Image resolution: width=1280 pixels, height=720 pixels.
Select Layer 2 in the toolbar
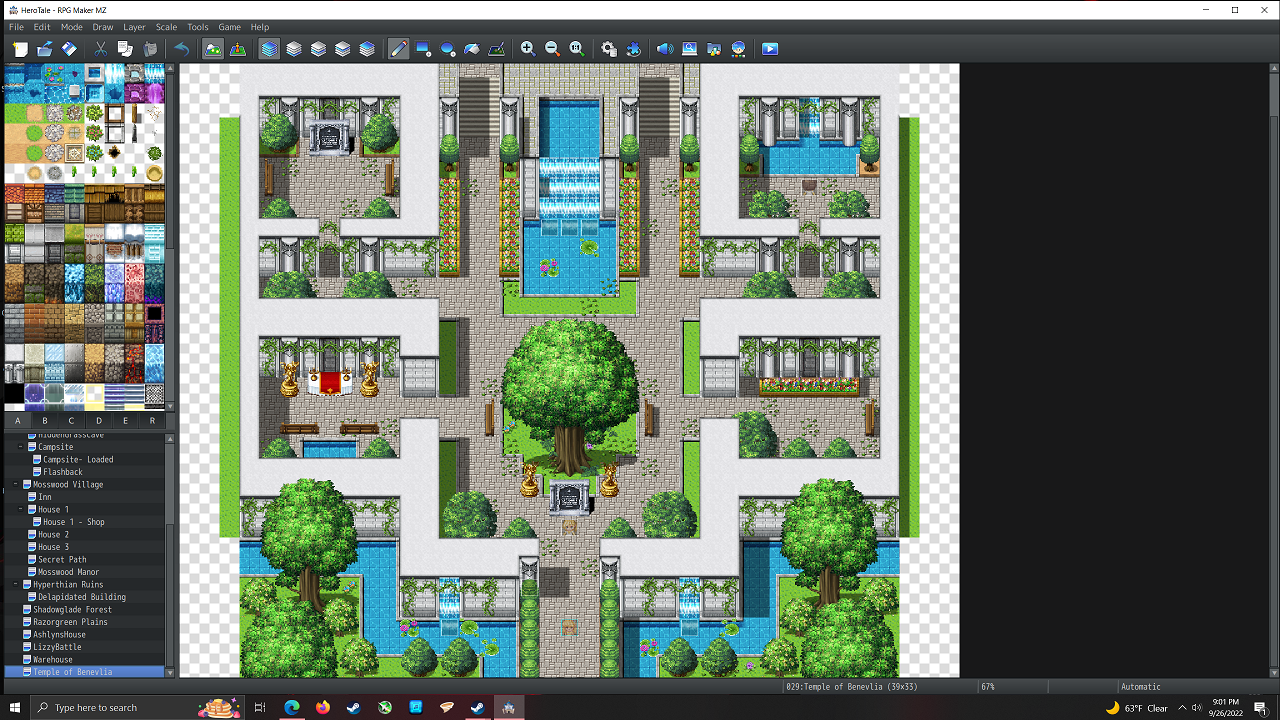[318, 49]
